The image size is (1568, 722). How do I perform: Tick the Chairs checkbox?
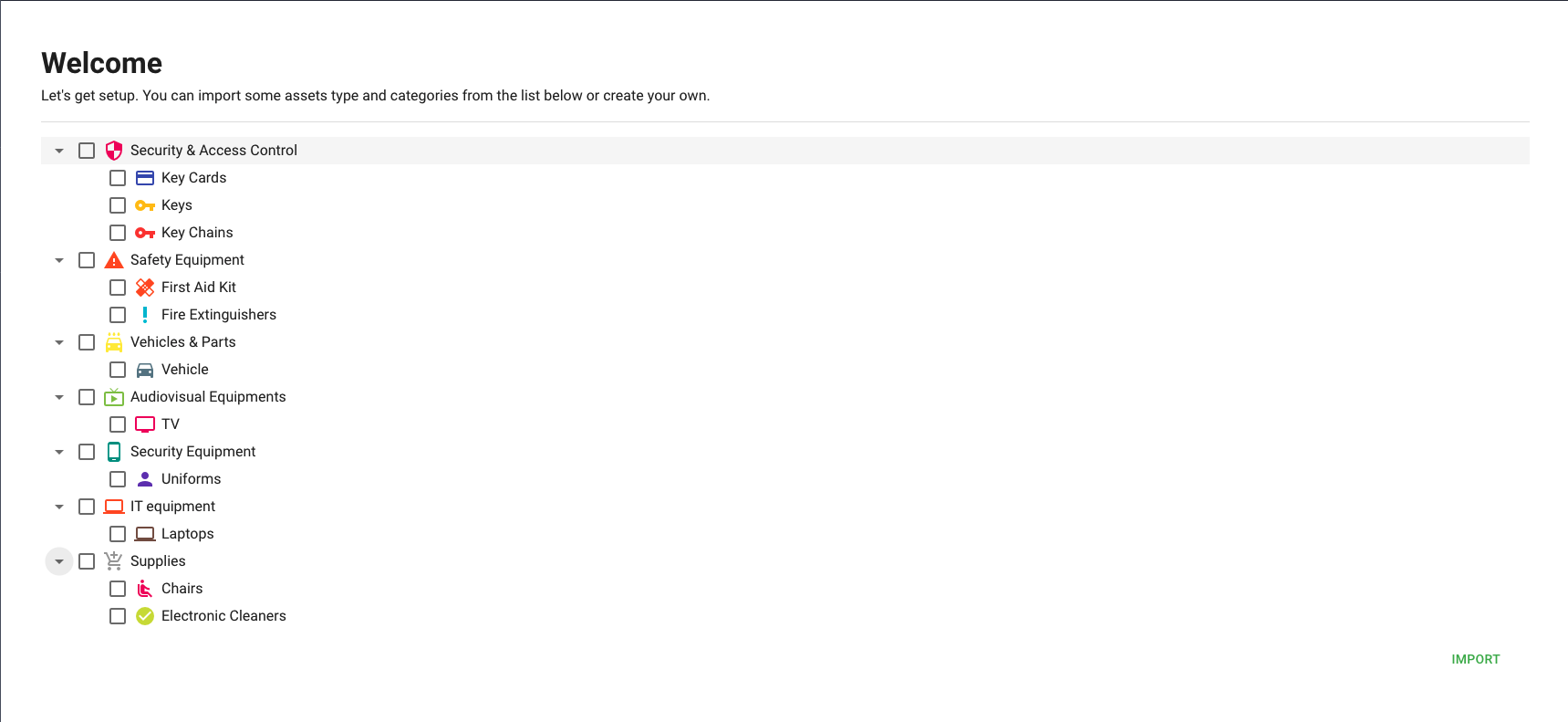tap(118, 589)
